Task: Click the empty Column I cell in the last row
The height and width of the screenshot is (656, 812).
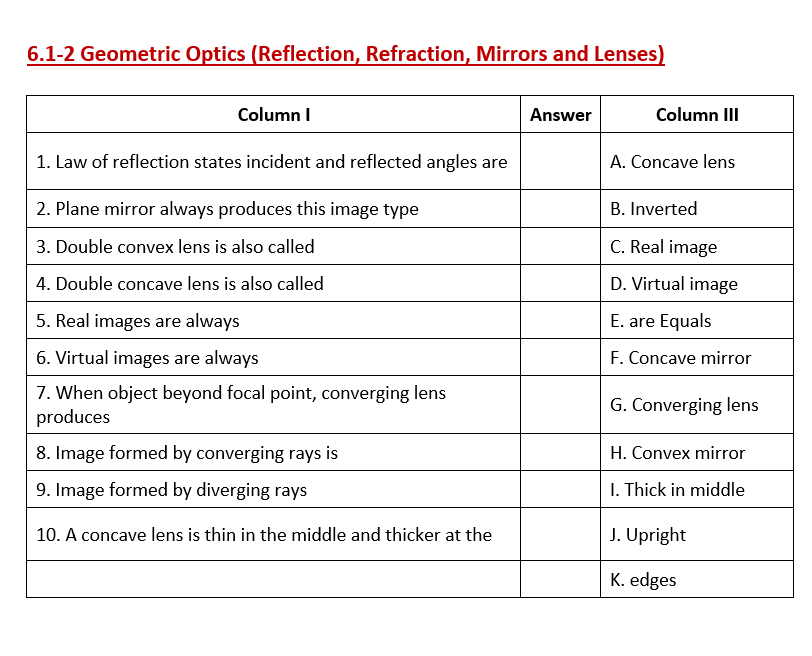Action: [273, 580]
